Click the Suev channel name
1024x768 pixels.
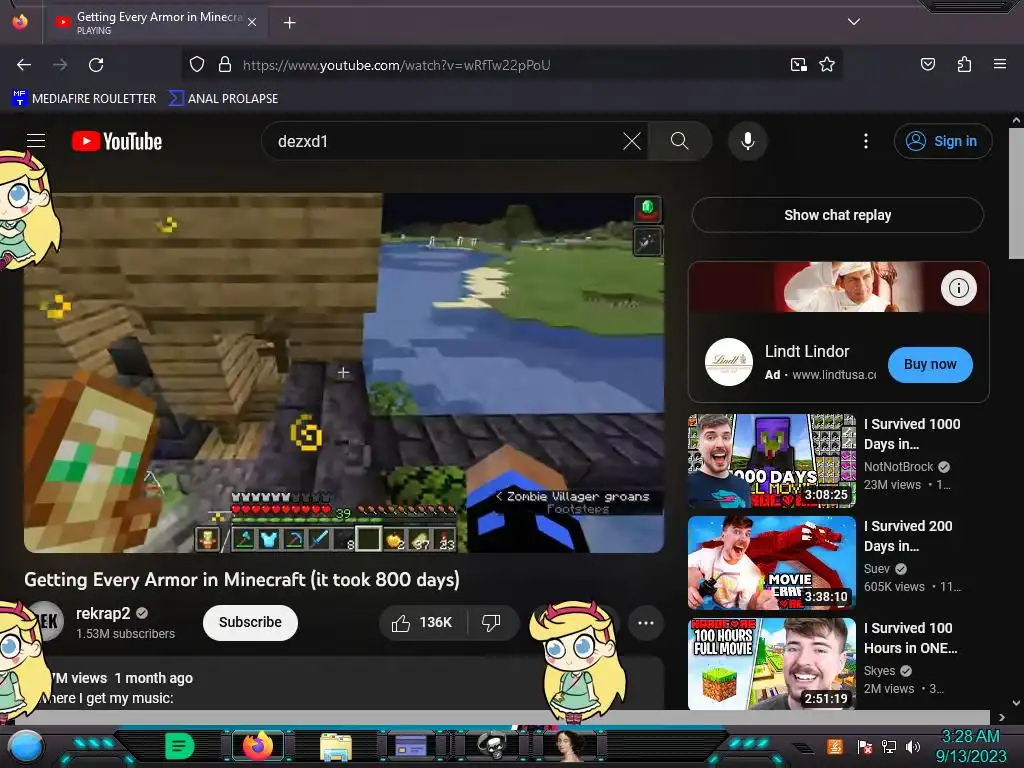[x=876, y=568]
